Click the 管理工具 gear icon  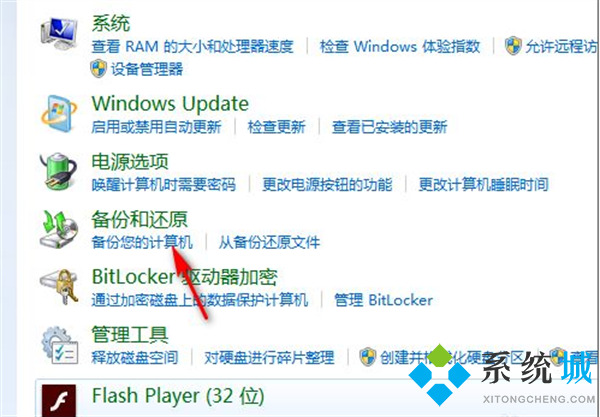[60, 345]
